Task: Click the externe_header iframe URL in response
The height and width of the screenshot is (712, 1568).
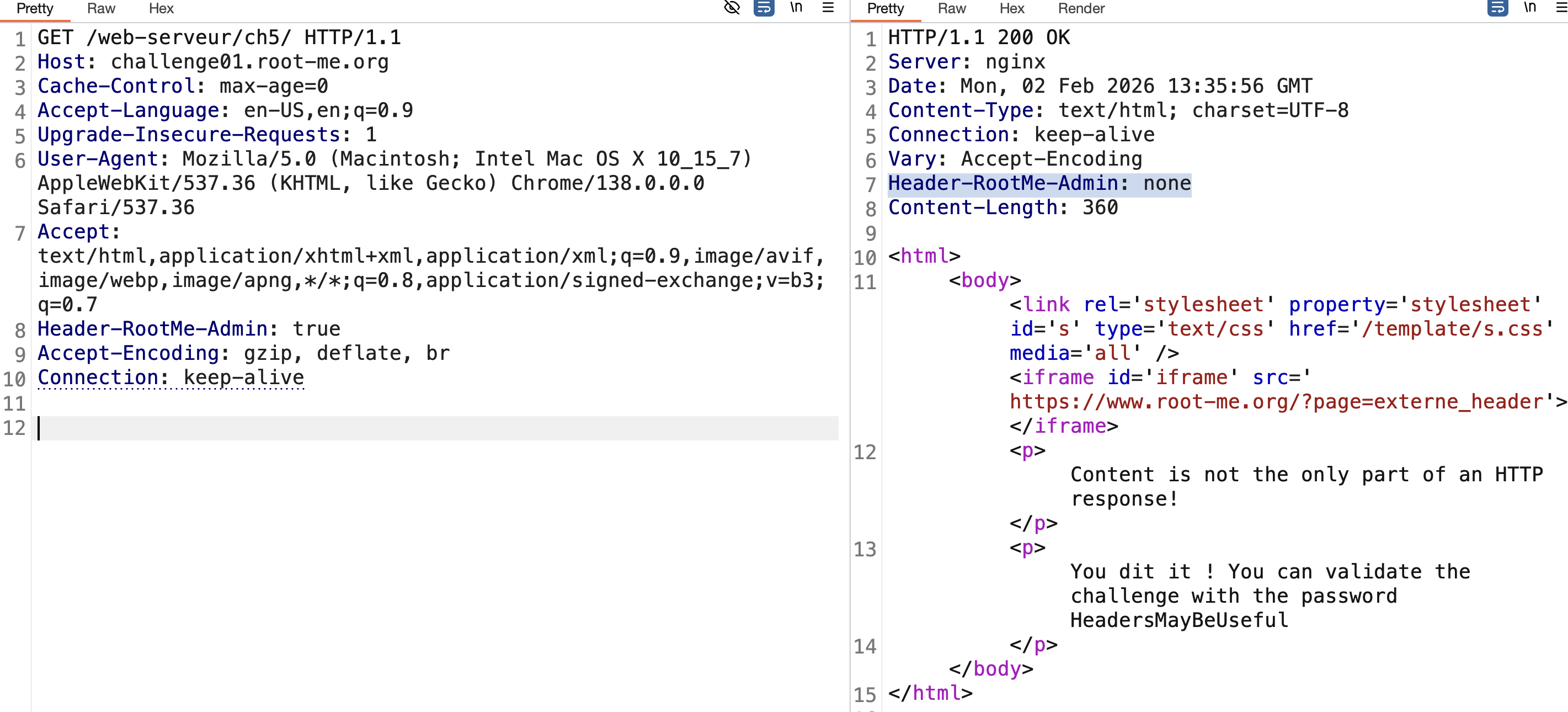Action: click(1277, 402)
